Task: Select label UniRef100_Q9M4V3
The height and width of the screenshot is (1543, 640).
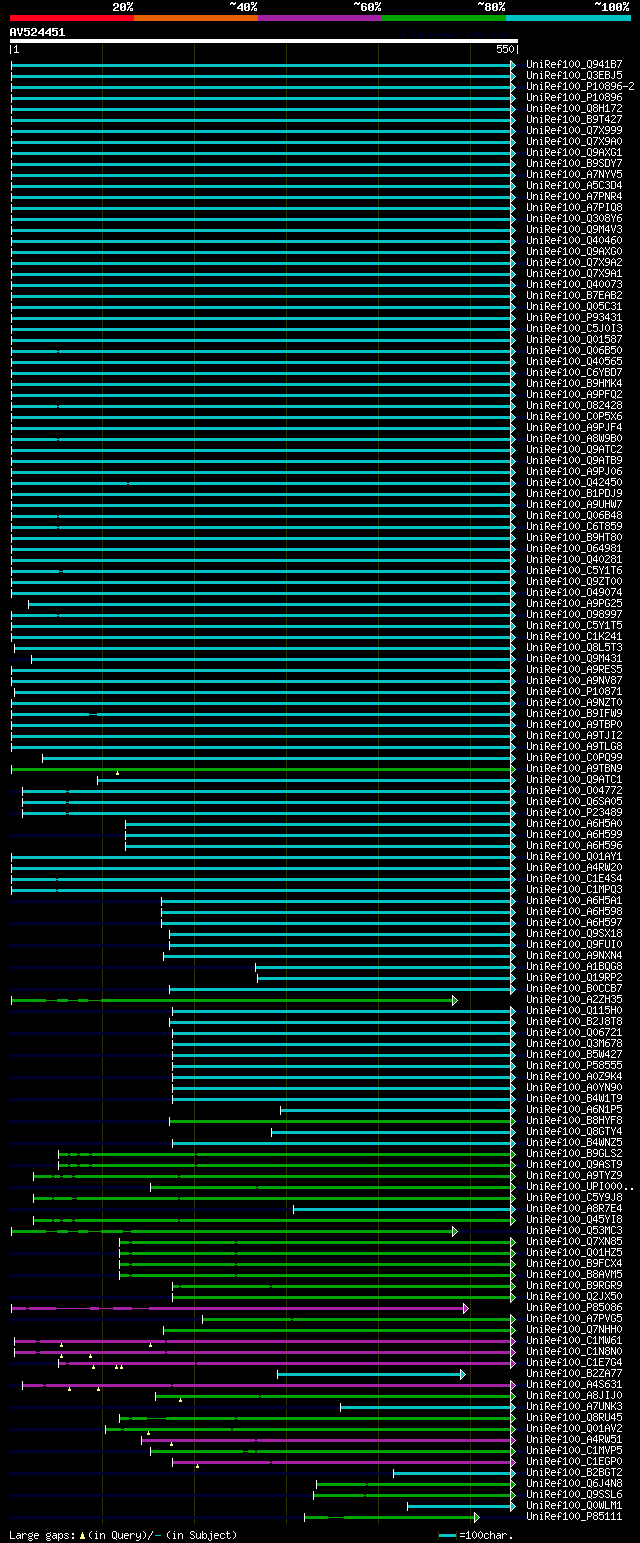Action: [574, 229]
